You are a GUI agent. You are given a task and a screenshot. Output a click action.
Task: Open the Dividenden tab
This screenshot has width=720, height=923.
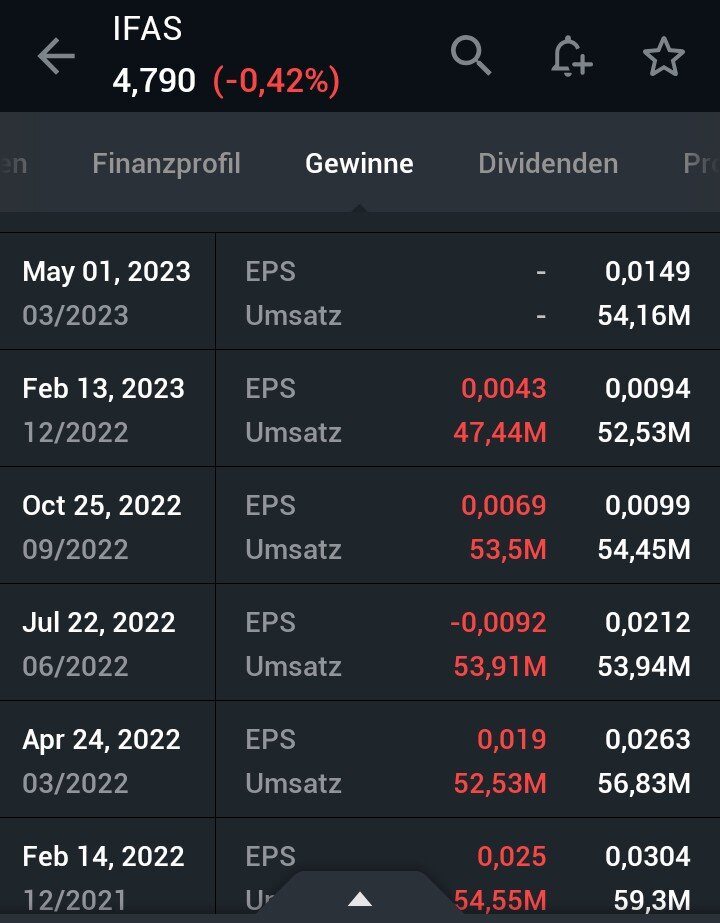pos(548,163)
